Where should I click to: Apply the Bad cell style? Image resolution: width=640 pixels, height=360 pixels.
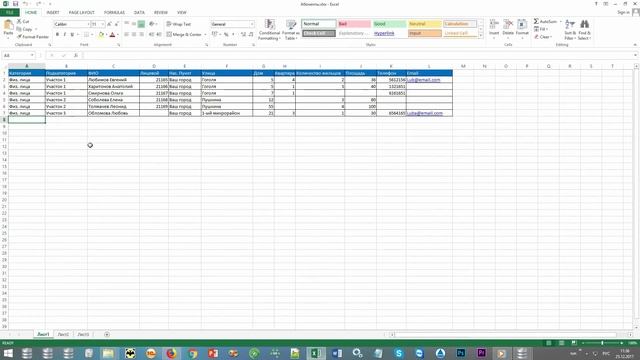pyautogui.click(x=354, y=24)
